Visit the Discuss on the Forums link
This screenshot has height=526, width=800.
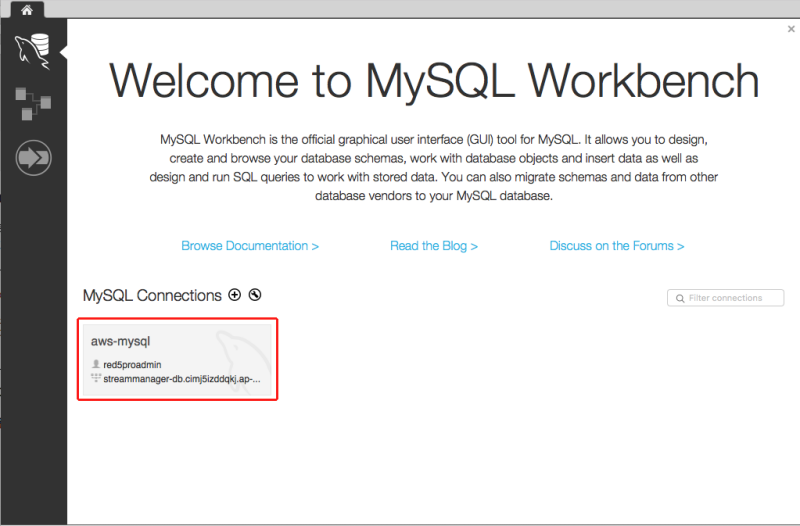pos(616,246)
